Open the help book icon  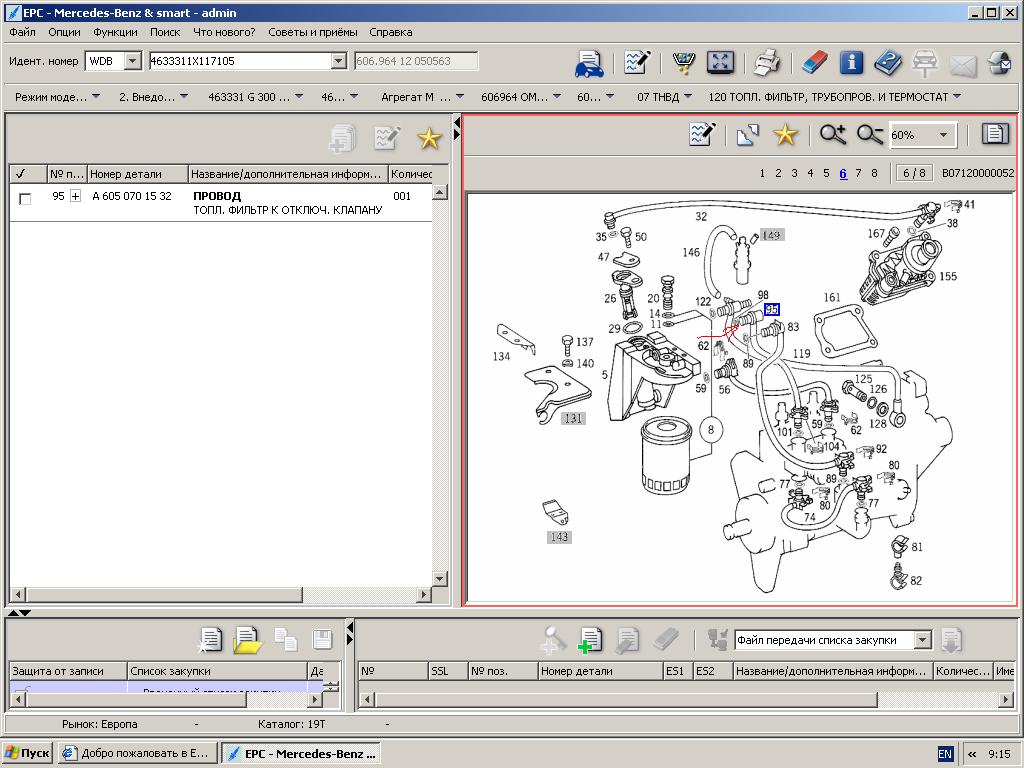pos(888,63)
